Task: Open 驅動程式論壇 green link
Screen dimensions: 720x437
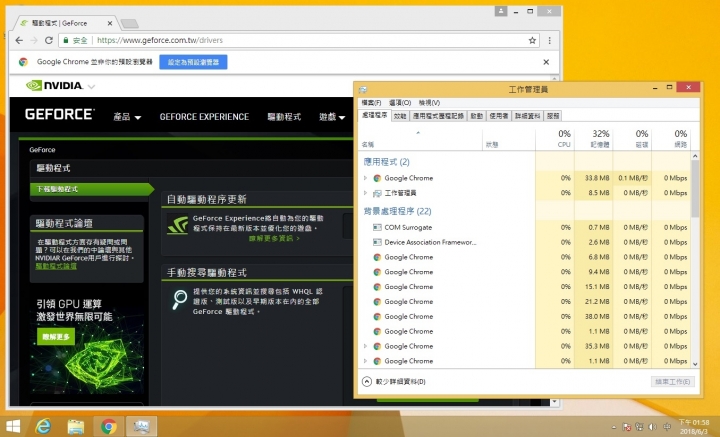Action: (x=56, y=266)
